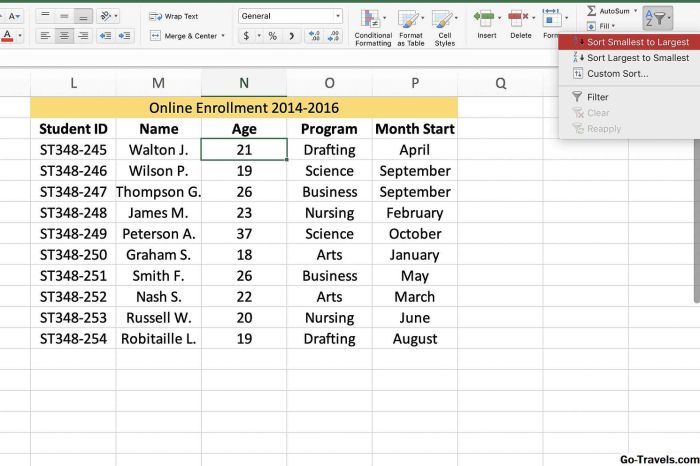Toggle Wrap Text
This screenshot has width=700, height=466.
click(x=174, y=16)
